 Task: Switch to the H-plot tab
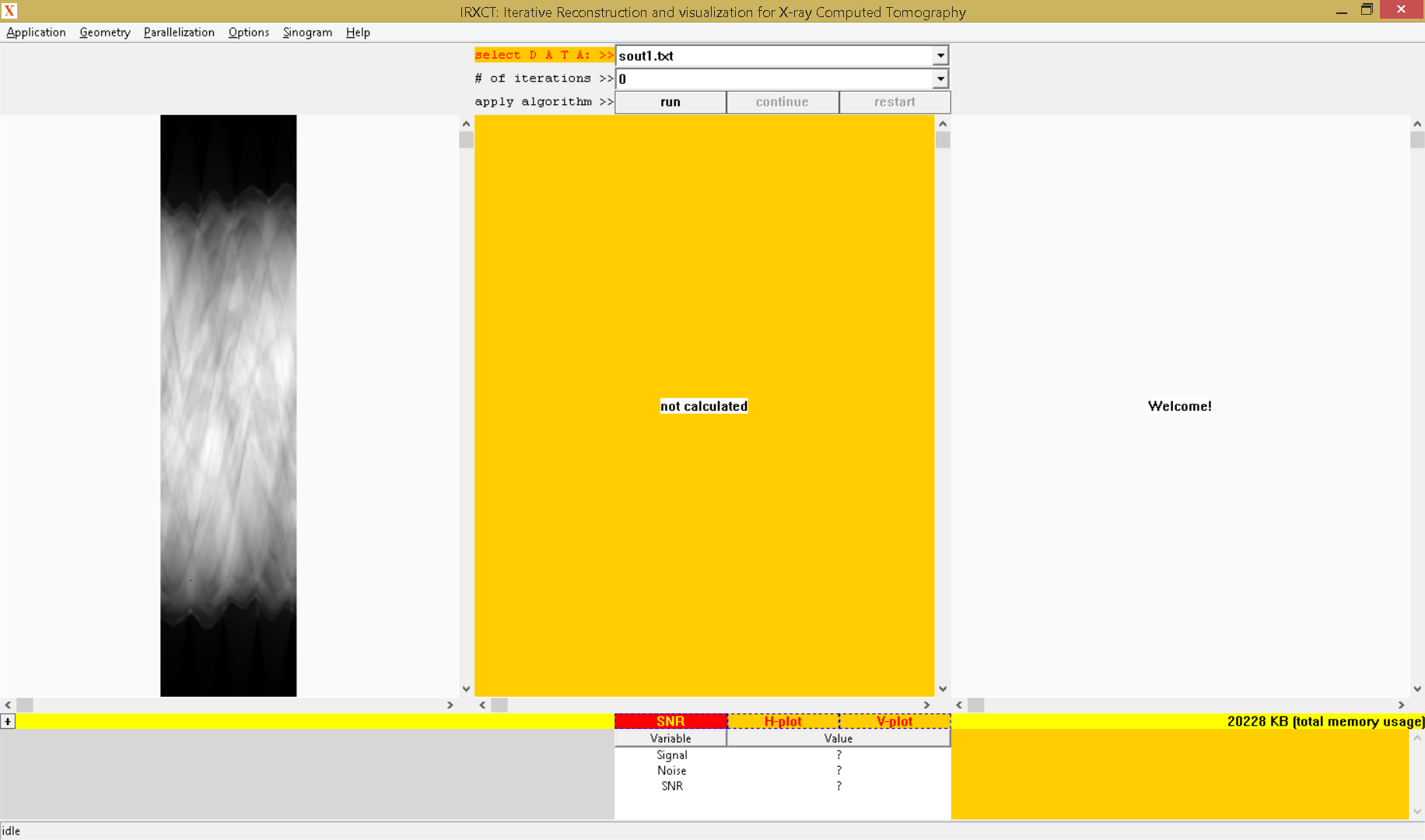[783, 721]
